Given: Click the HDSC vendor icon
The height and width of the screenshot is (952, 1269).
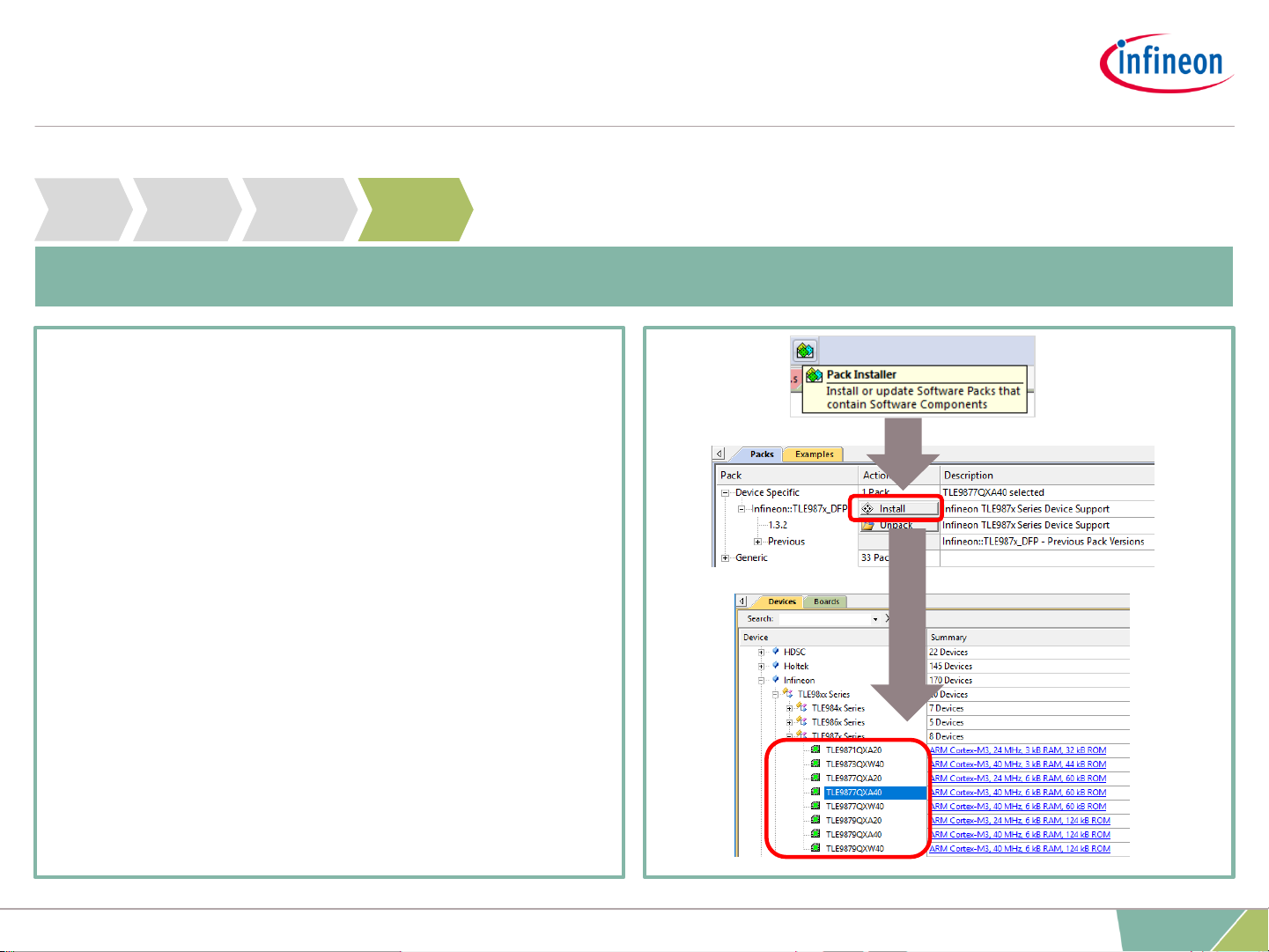Looking at the screenshot, I should [776, 652].
